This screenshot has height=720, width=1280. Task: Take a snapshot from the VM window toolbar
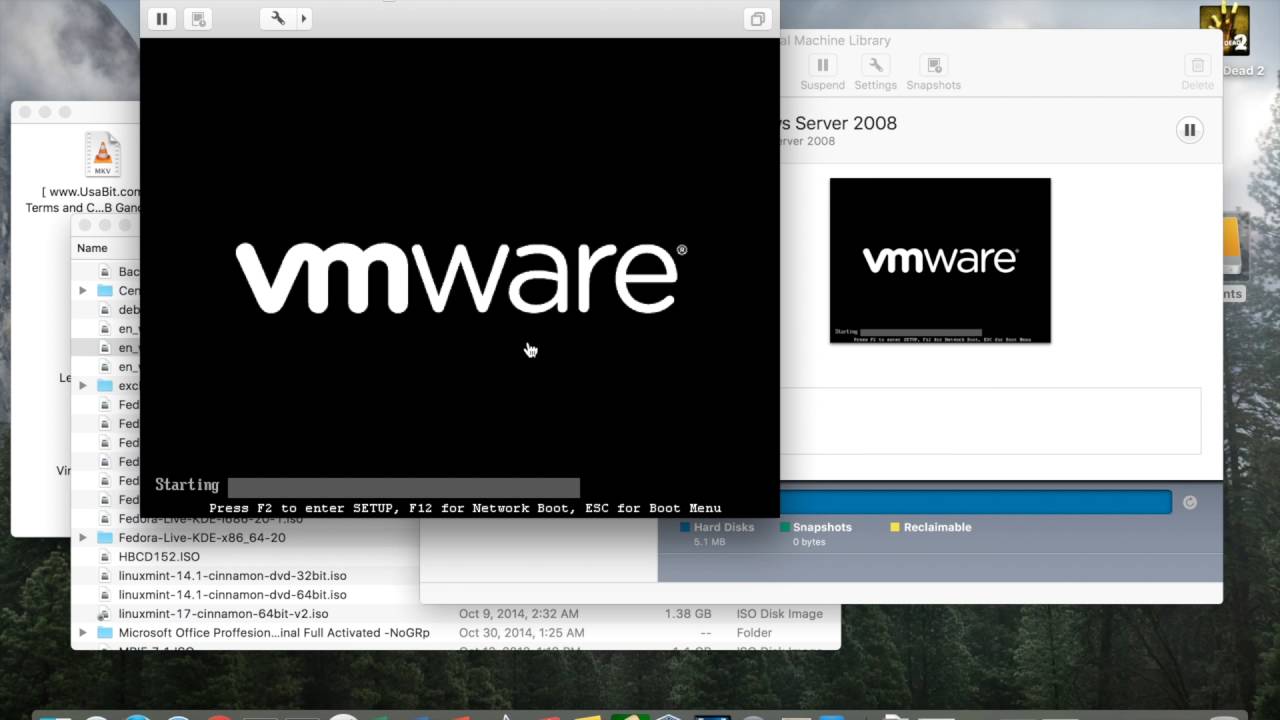click(199, 18)
